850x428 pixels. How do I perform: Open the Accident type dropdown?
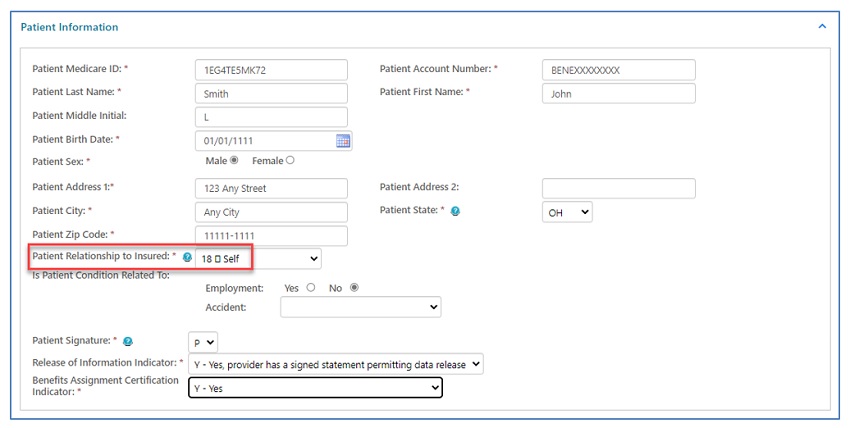(x=360, y=308)
